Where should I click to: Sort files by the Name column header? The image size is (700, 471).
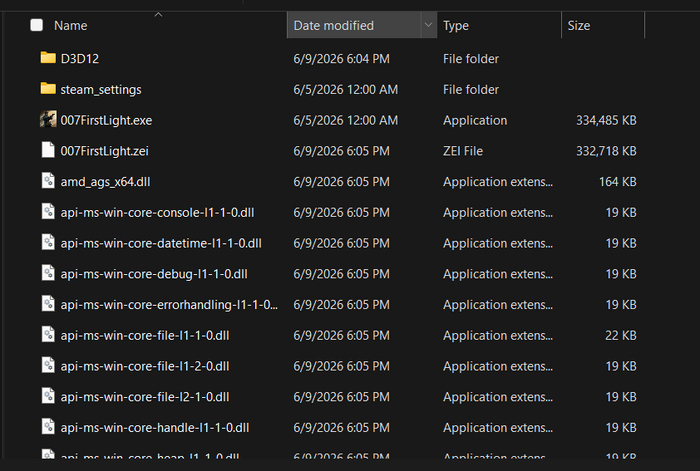coord(71,25)
